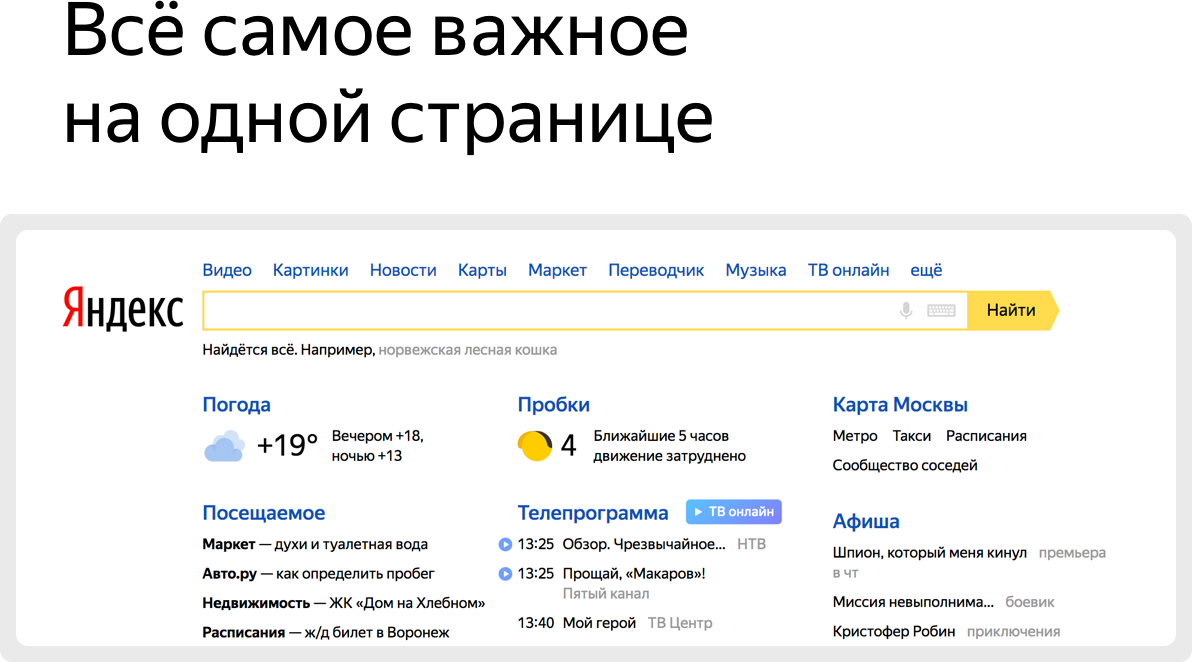Click the приключения genre label
The height and width of the screenshot is (662, 1192).
pos(1013,632)
